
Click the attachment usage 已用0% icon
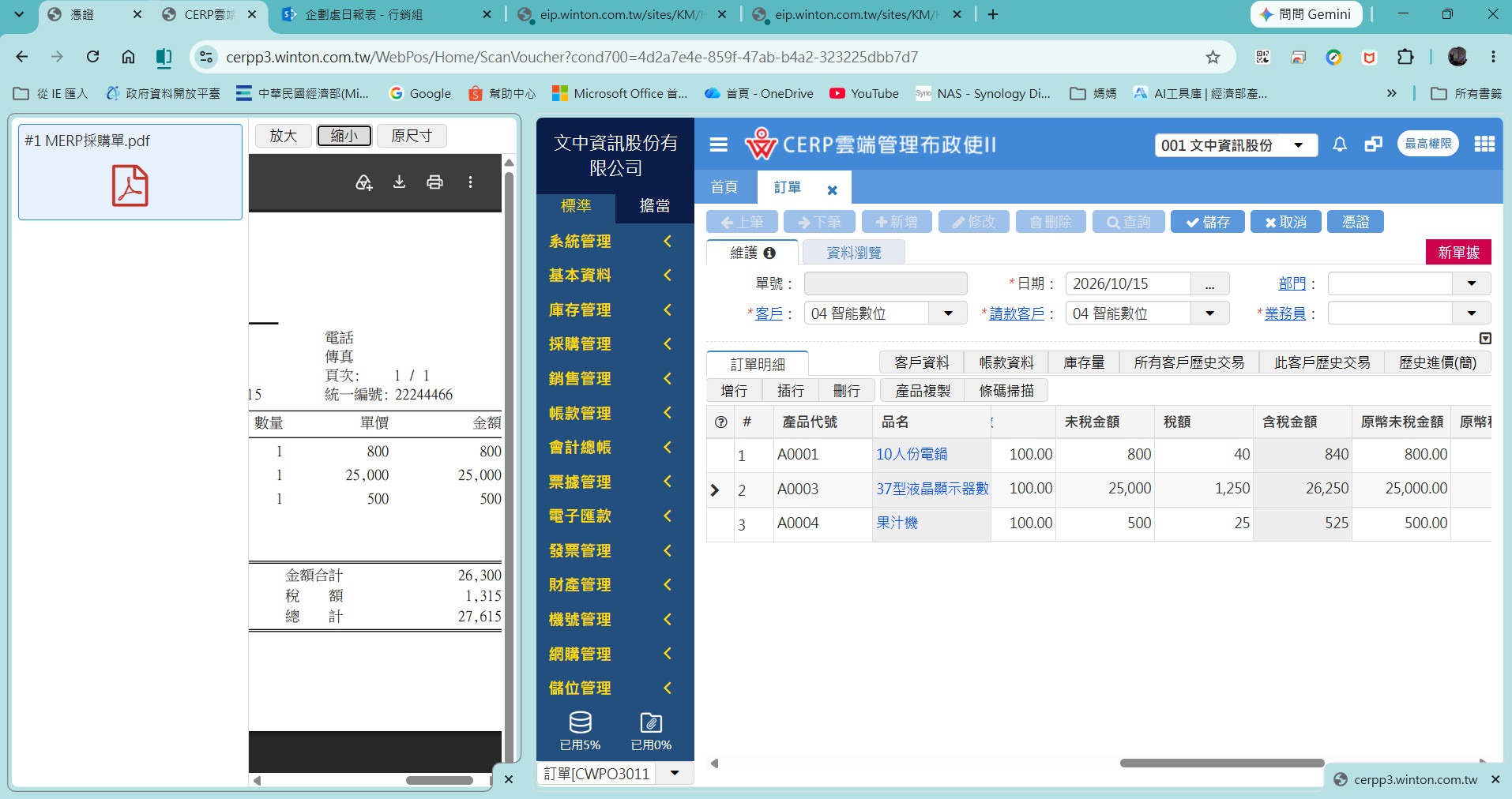(x=651, y=730)
